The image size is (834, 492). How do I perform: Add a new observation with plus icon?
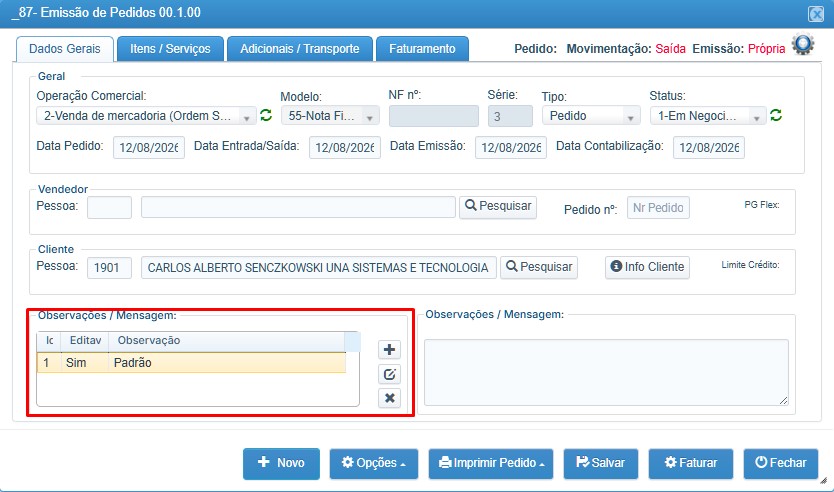pyautogui.click(x=389, y=349)
